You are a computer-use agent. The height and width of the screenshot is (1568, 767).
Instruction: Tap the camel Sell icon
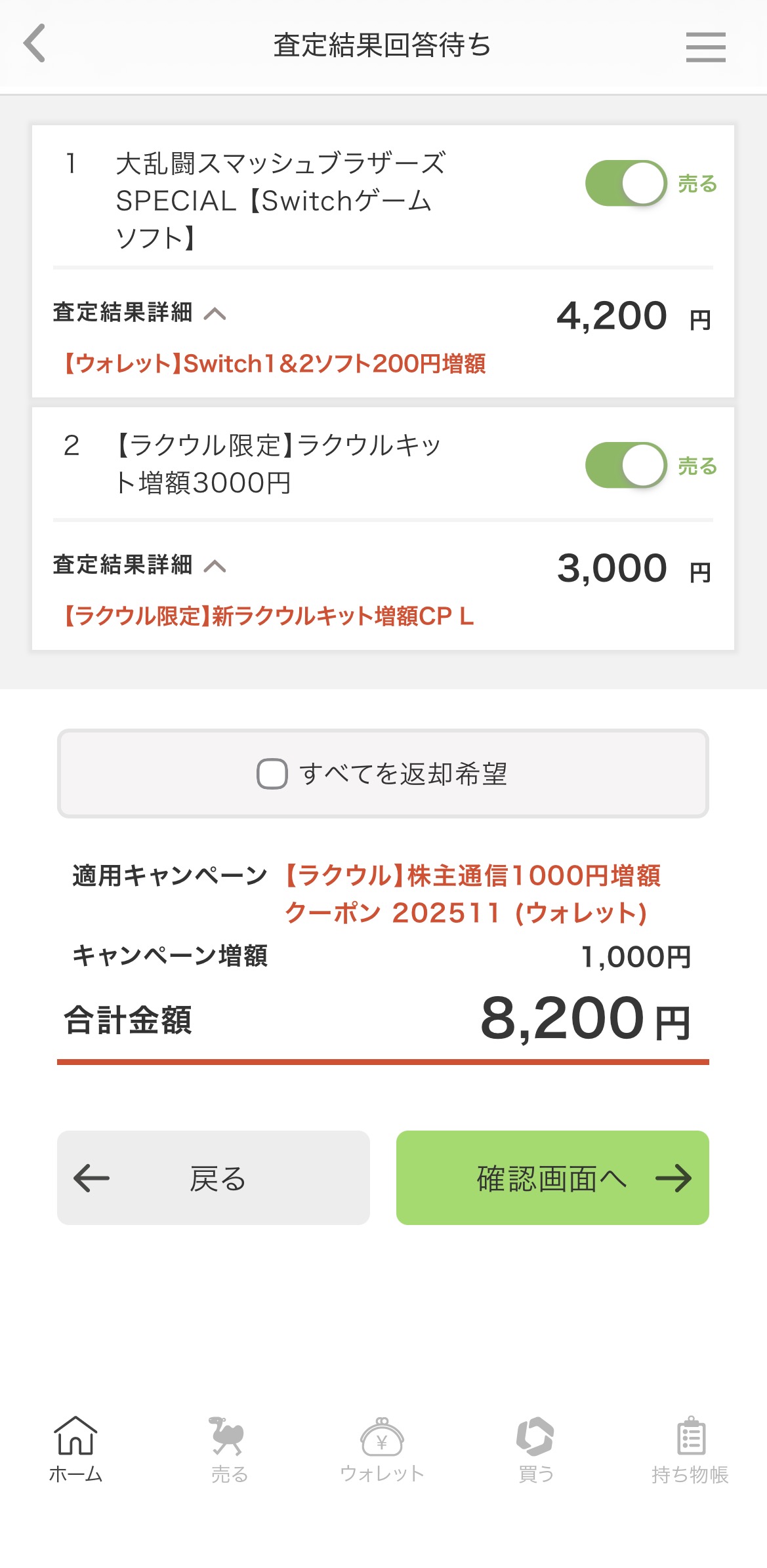[x=227, y=1436]
